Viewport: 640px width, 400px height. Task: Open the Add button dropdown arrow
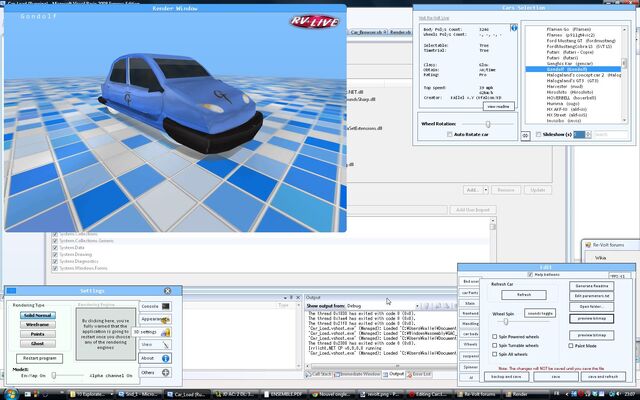486,190
